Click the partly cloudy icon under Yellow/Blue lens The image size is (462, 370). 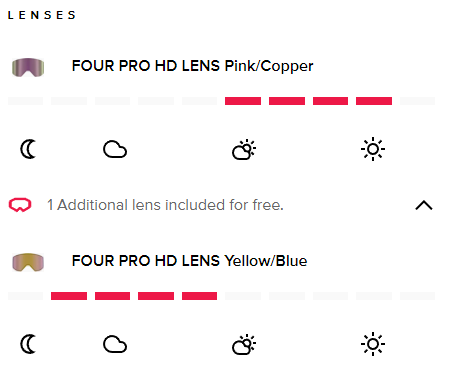(x=244, y=344)
